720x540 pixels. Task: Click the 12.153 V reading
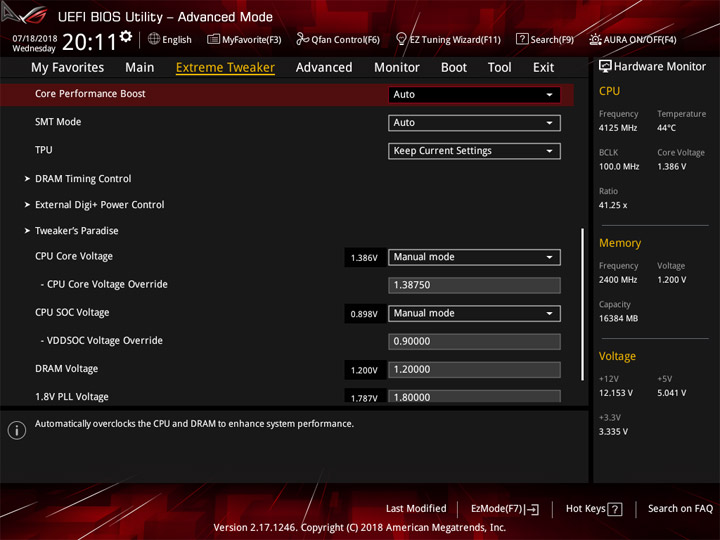(x=615, y=393)
